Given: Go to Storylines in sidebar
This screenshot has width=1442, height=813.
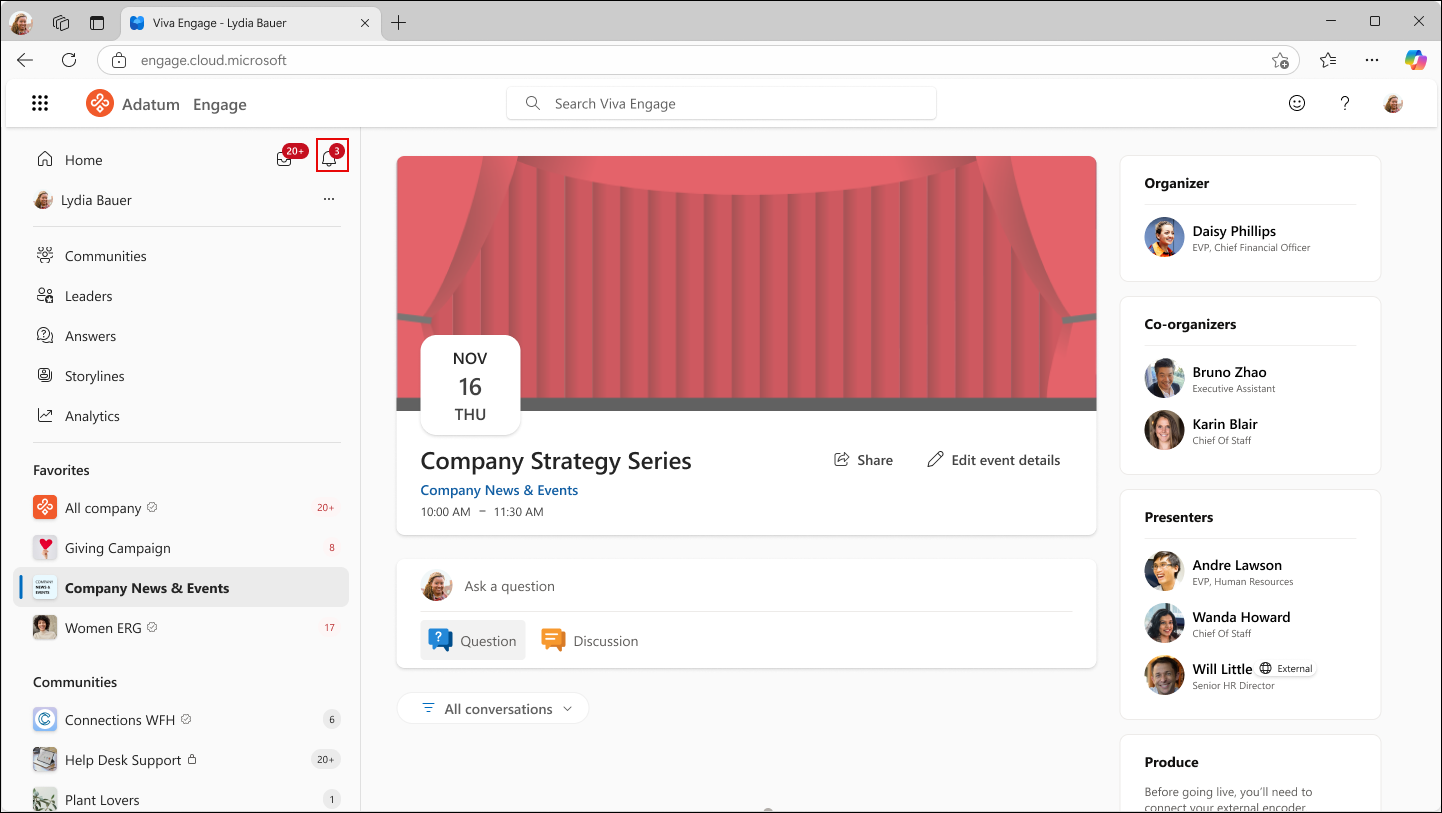Looking at the screenshot, I should (x=94, y=376).
